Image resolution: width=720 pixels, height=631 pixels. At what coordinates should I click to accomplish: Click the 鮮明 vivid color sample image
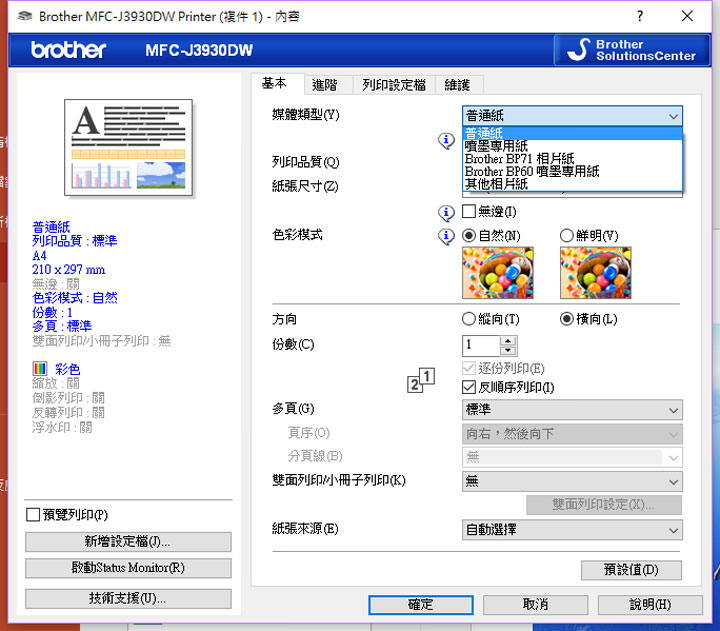click(x=596, y=273)
